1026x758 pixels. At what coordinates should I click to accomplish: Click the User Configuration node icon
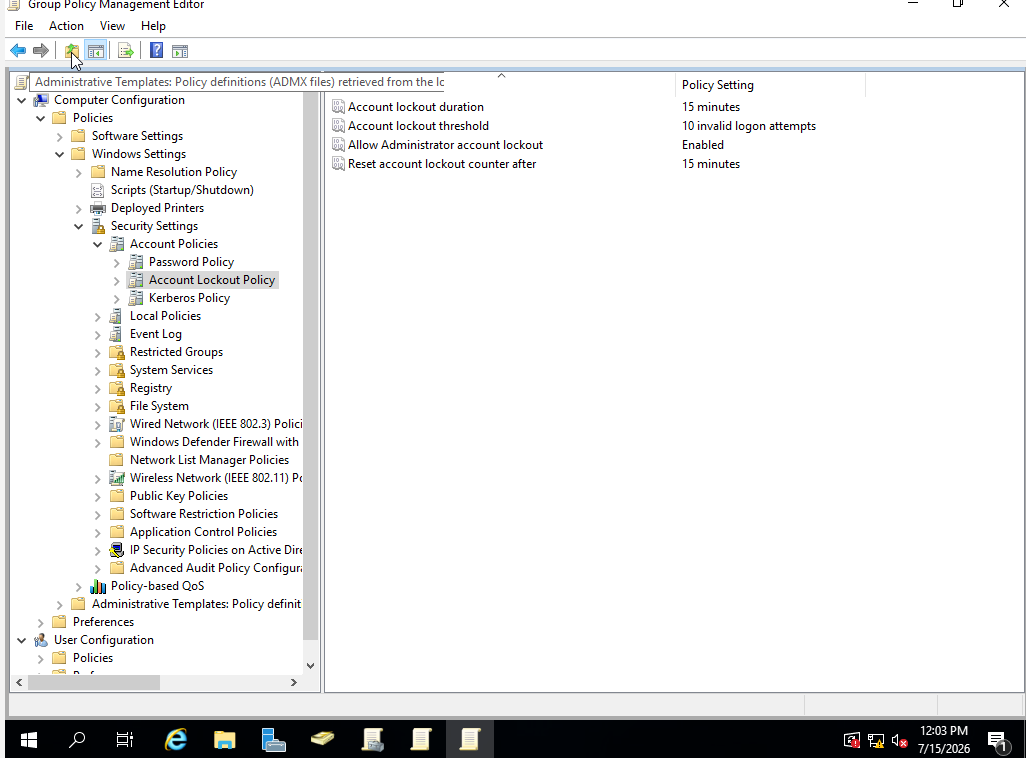pos(41,640)
